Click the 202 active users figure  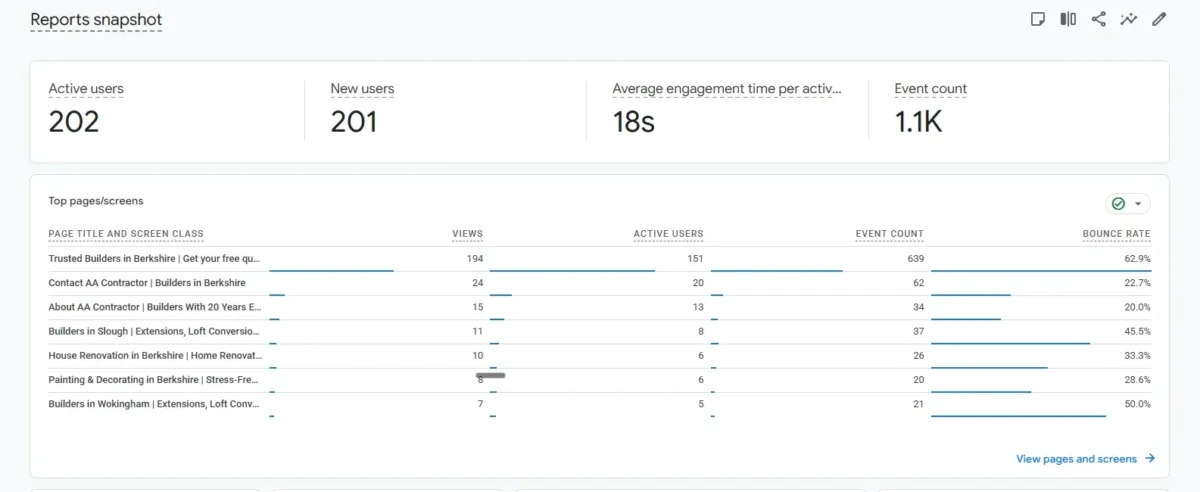pos(74,122)
